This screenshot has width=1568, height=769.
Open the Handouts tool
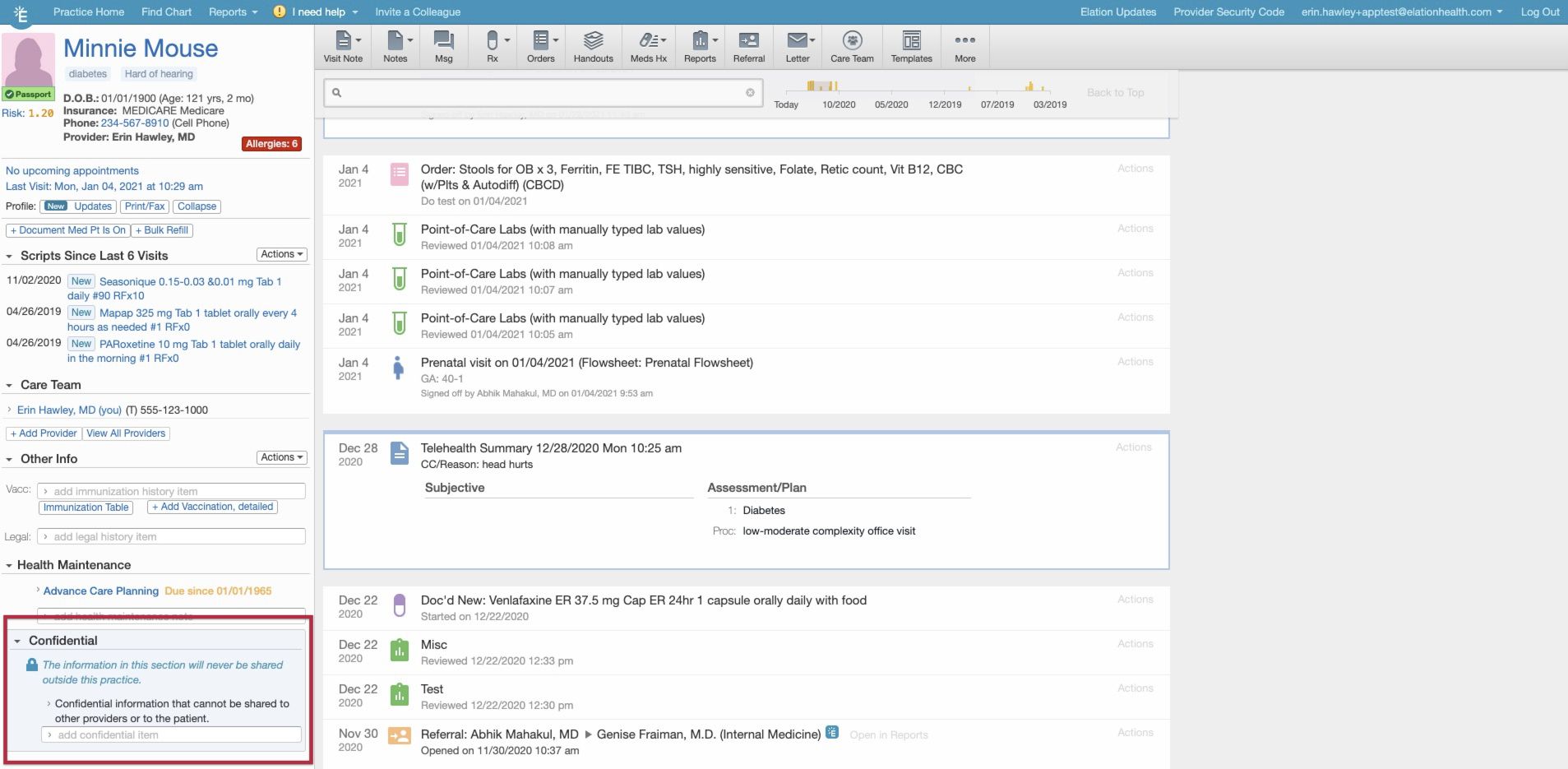tap(593, 46)
